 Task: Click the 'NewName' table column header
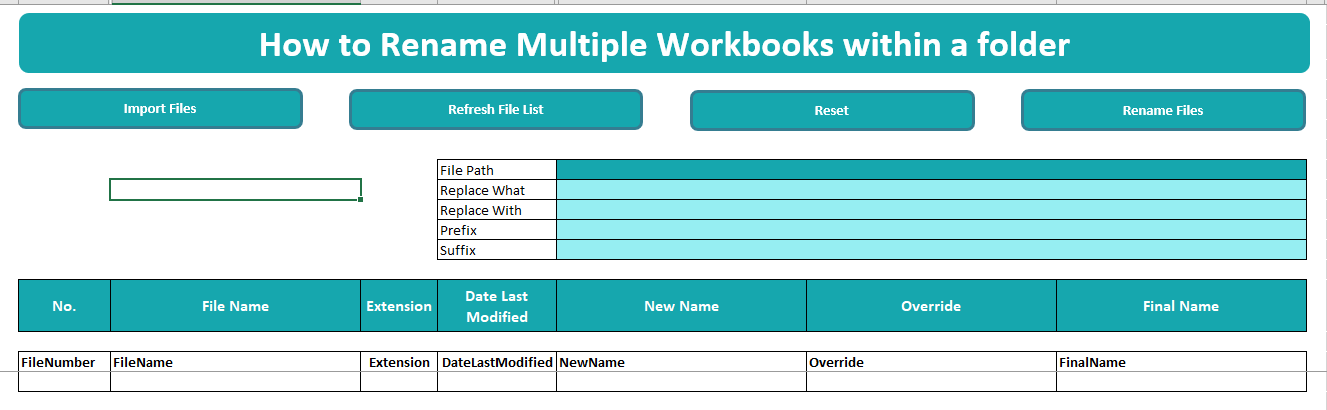click(x=681, y=362)
